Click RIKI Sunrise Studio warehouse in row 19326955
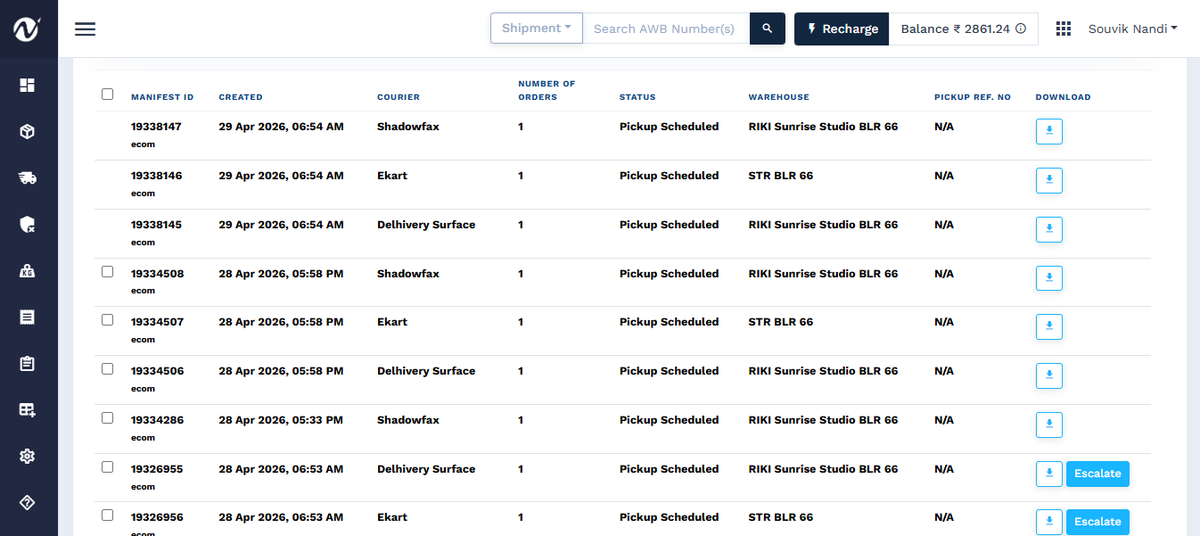Image resolution: width=1200 pixels, height=536 pixels. pyautogui.click(x=823, y=469)
